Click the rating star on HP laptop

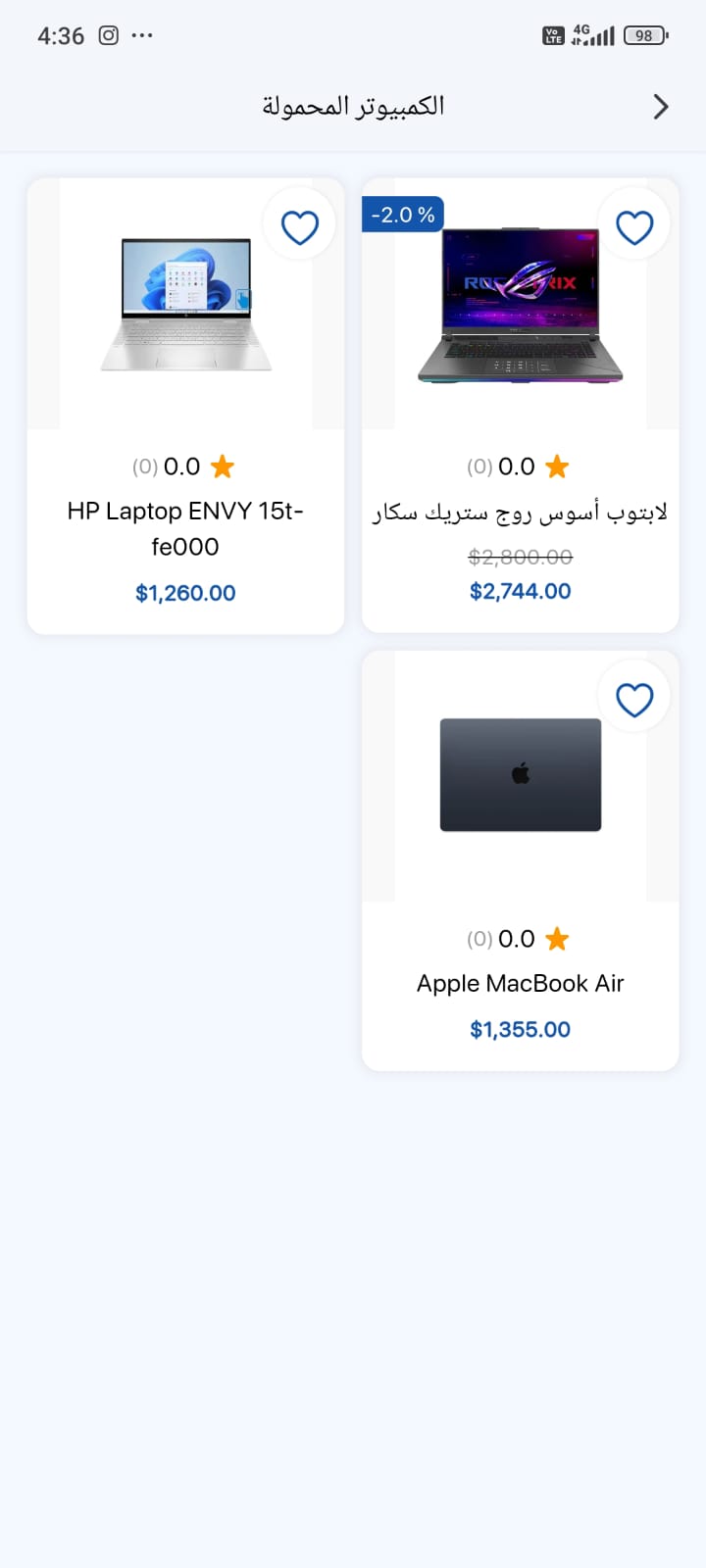click(x=223, y=466)
